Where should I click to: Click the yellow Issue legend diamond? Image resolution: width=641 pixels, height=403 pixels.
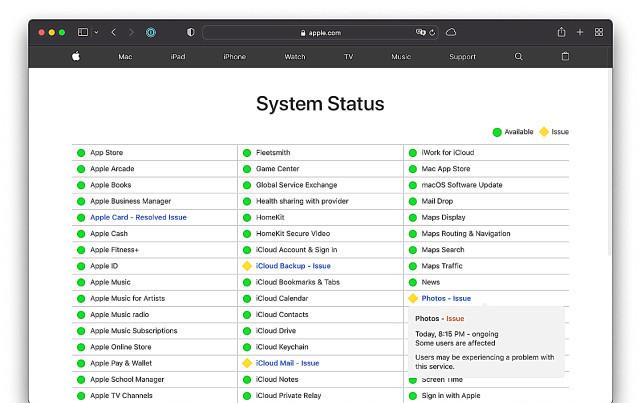point(544,132)
